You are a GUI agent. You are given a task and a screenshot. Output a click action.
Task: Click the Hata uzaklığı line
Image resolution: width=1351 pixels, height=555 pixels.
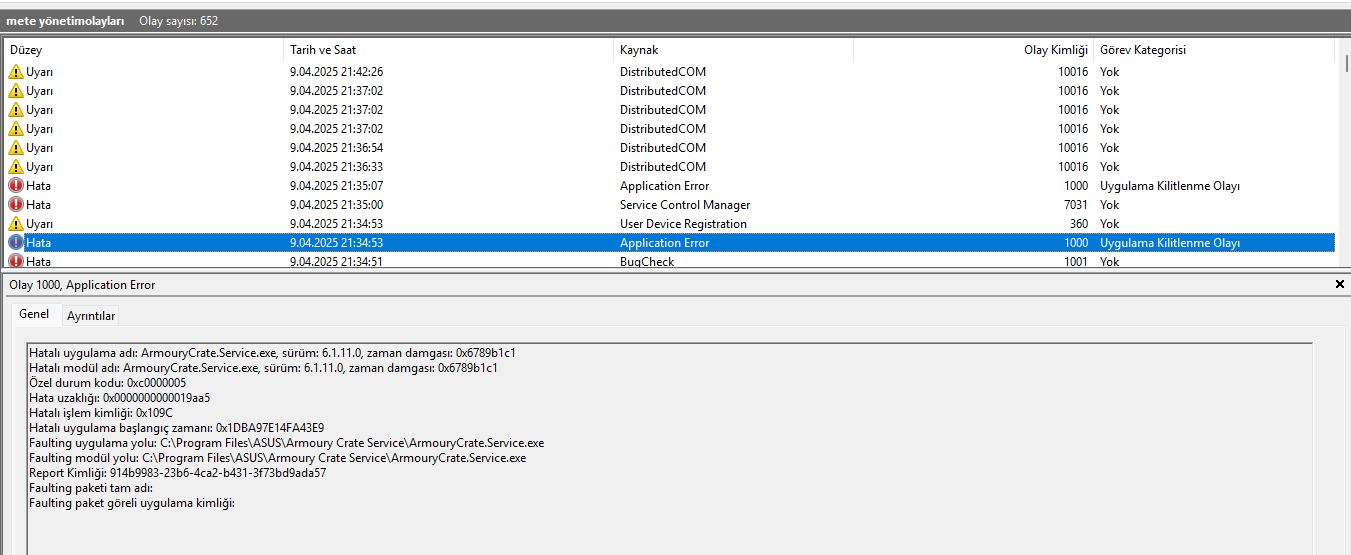(x=119, y=398)
